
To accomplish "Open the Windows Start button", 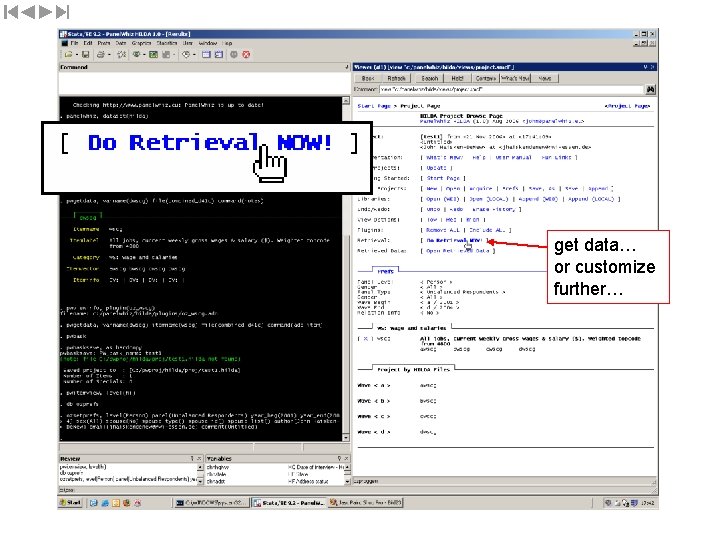I will [x=71, y=503].
